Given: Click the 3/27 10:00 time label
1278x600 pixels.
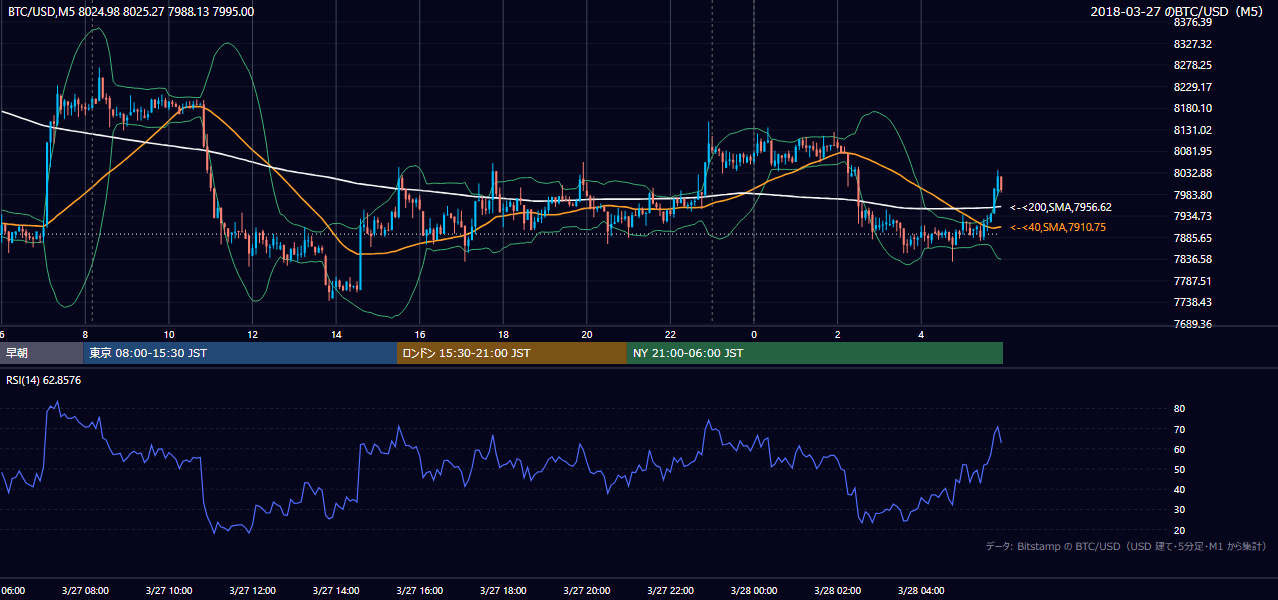Looking at the screenshot, I should click(x=169, y=590).
